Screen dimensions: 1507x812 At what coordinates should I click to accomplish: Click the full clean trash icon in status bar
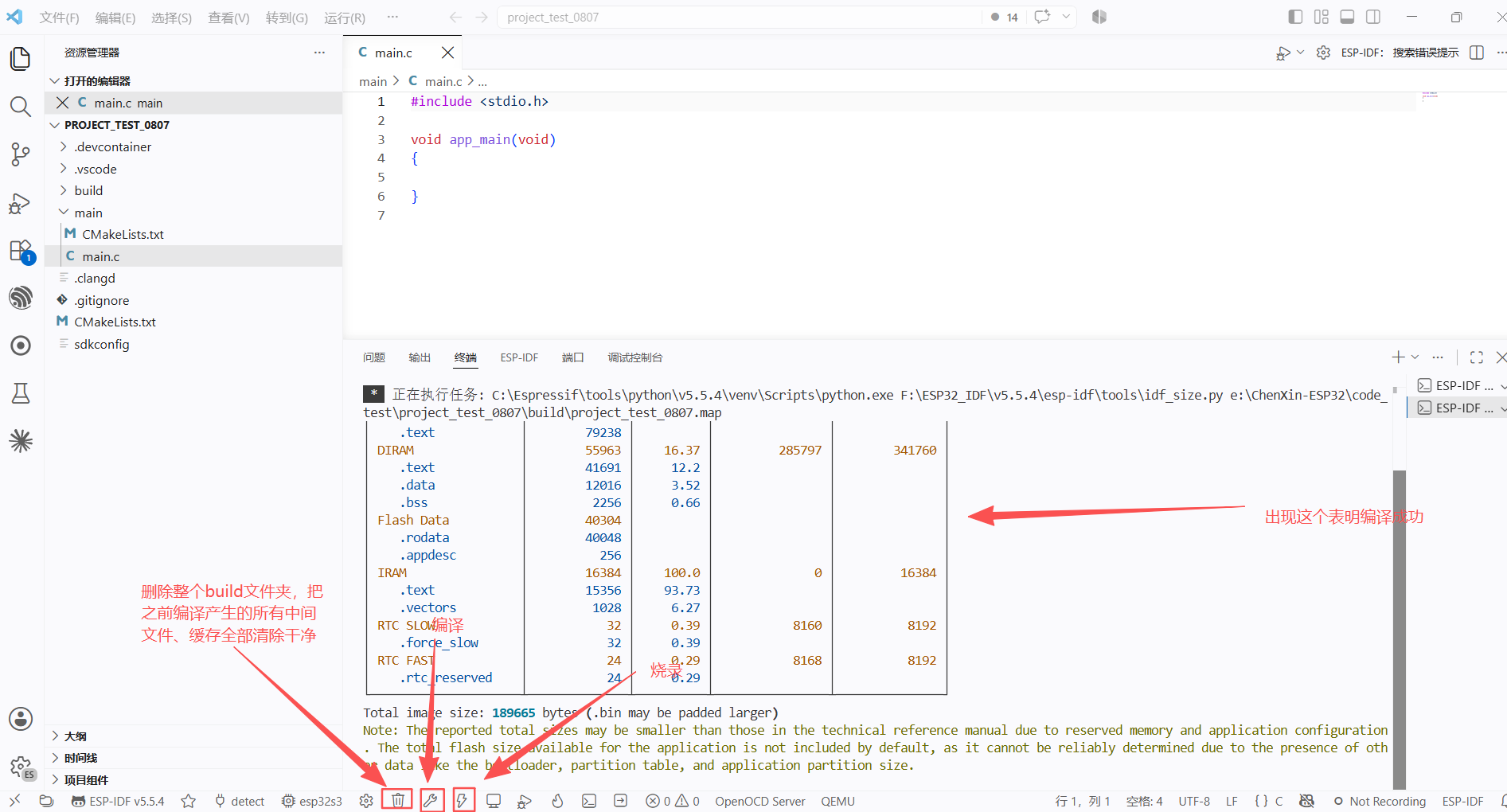pyautogui.click(x=397, y=800)
